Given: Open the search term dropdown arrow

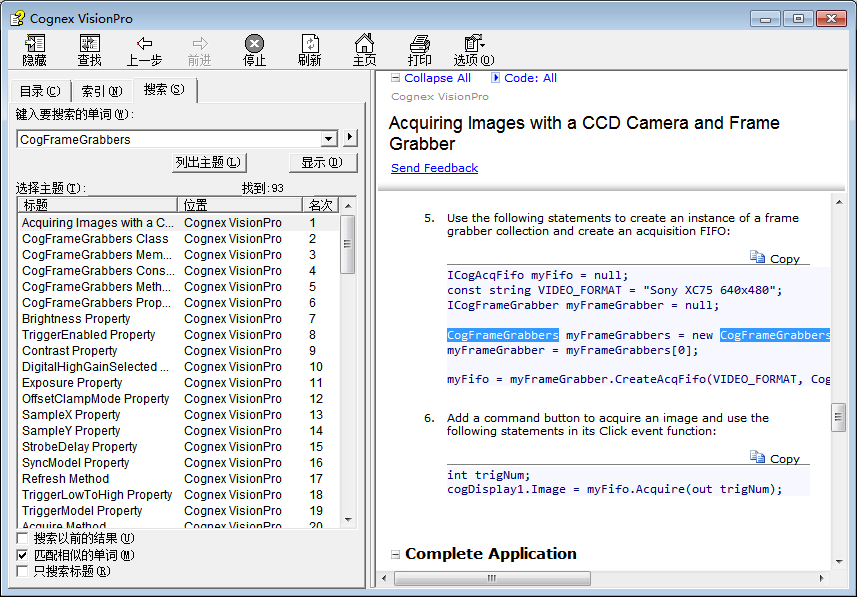Looking at the screenshot, I should (328, 139).
